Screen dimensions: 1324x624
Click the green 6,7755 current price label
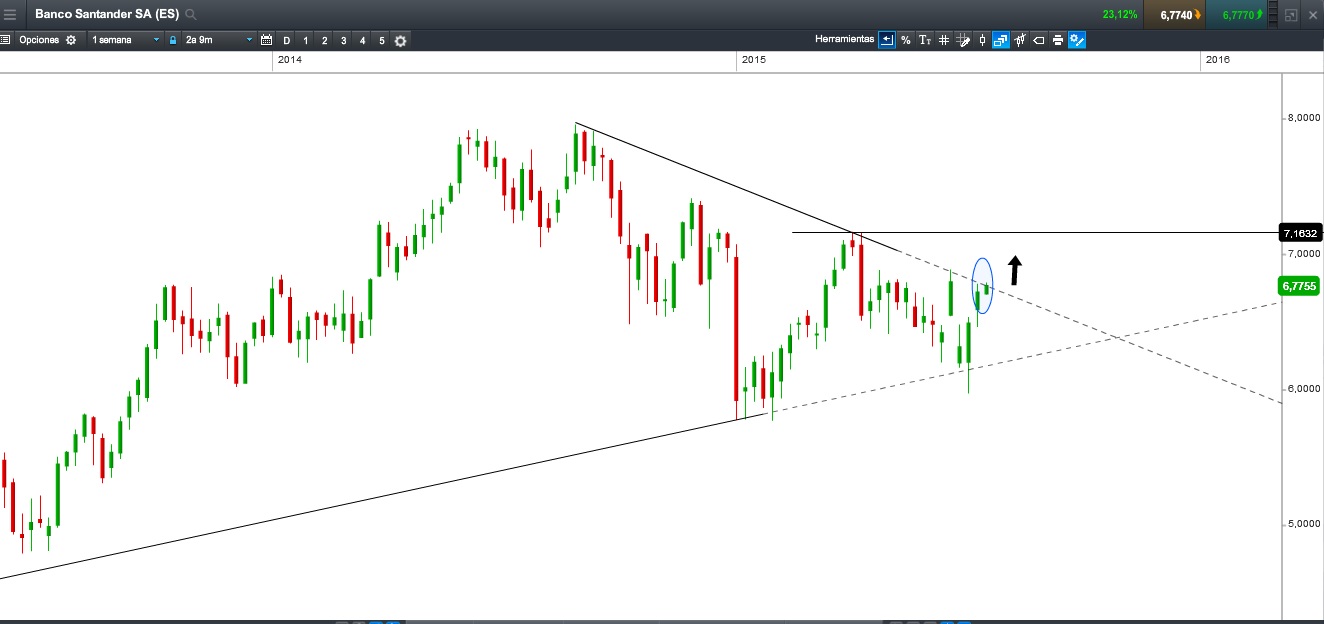1300,286
